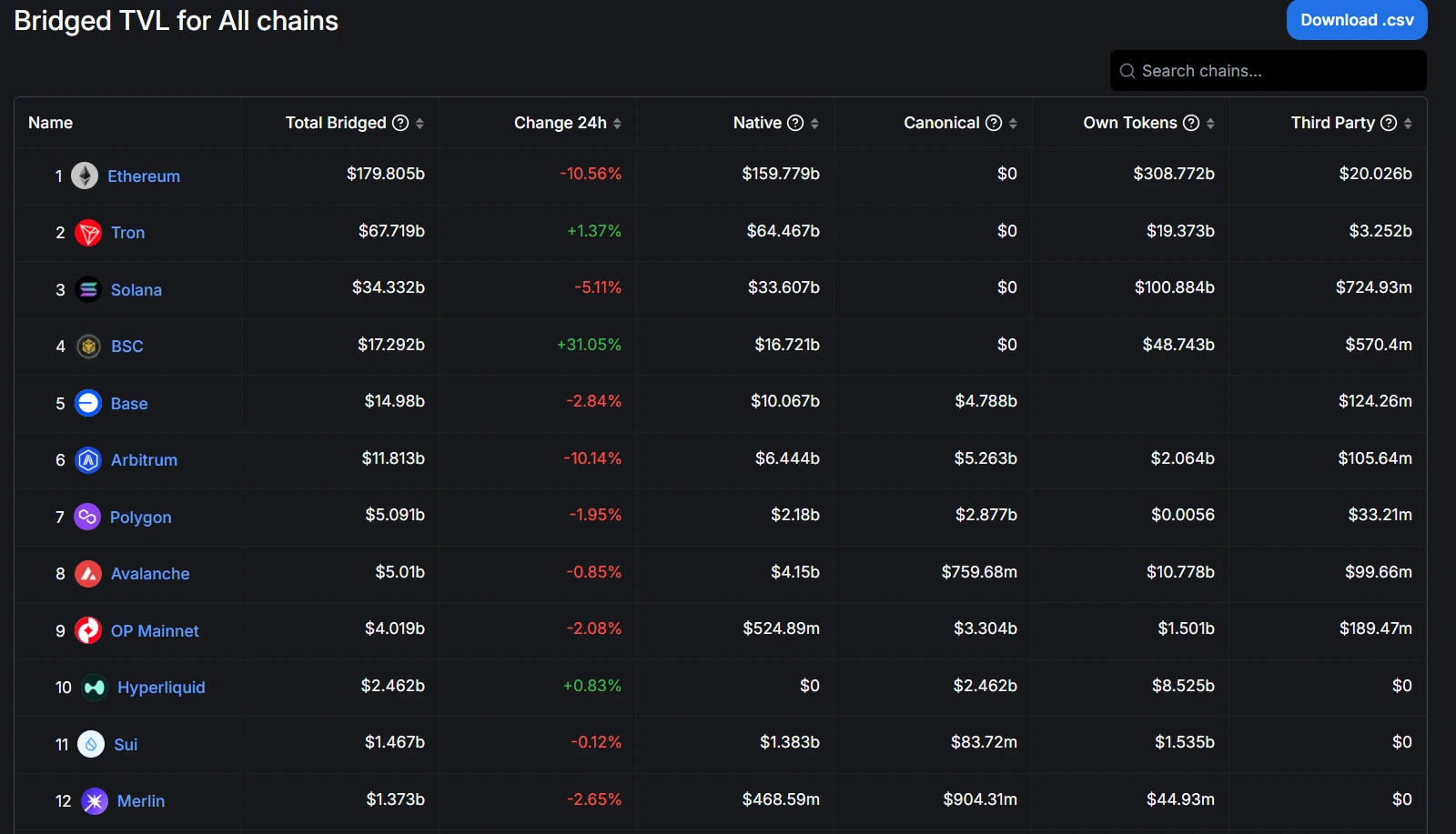Click the OP Mainnet chain logo icon
This screenshot has width=1456, height=834.
pos(88,630)
